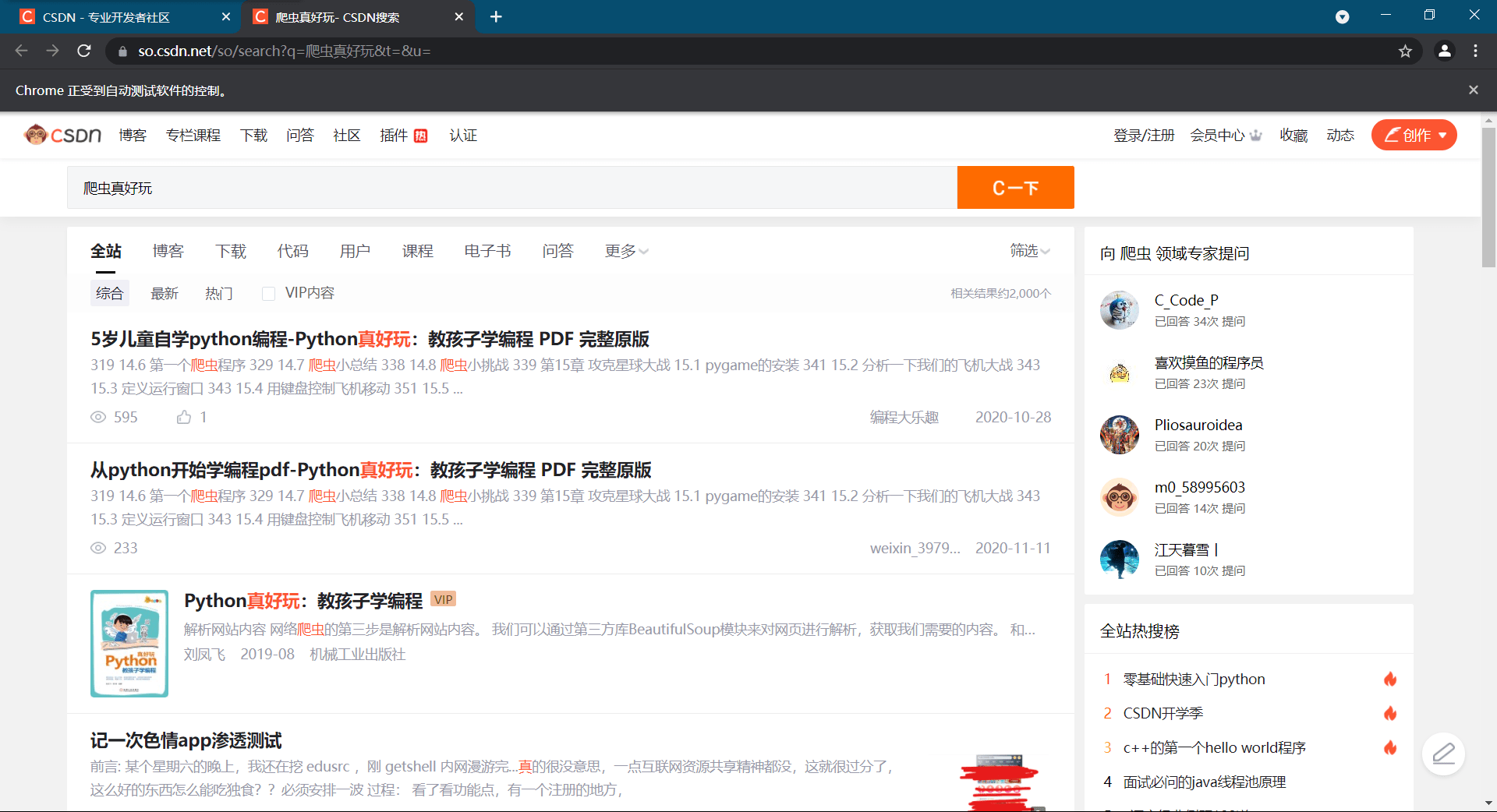The width and height of the screenshot is (1497, 812).
Task: Toggle the VIP内容 checkbox
Action: tap(268, 294)
